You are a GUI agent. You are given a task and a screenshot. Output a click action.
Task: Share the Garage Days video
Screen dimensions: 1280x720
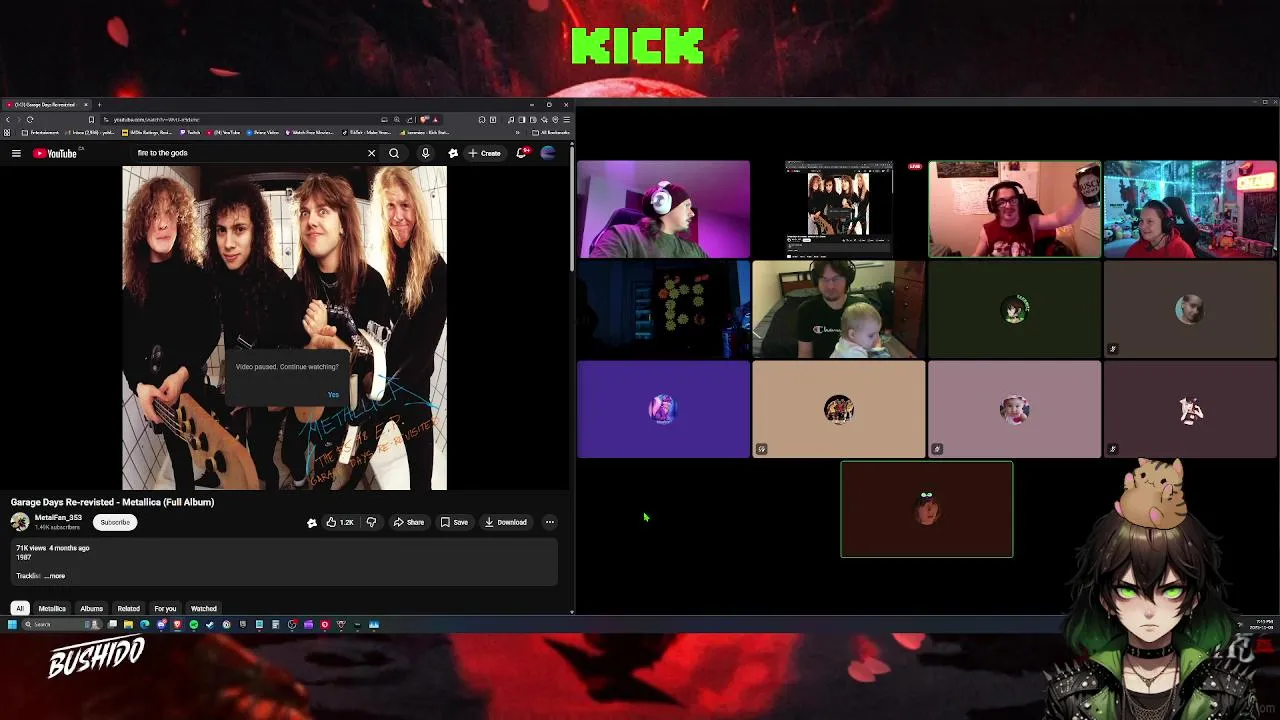tap(409, 522)
